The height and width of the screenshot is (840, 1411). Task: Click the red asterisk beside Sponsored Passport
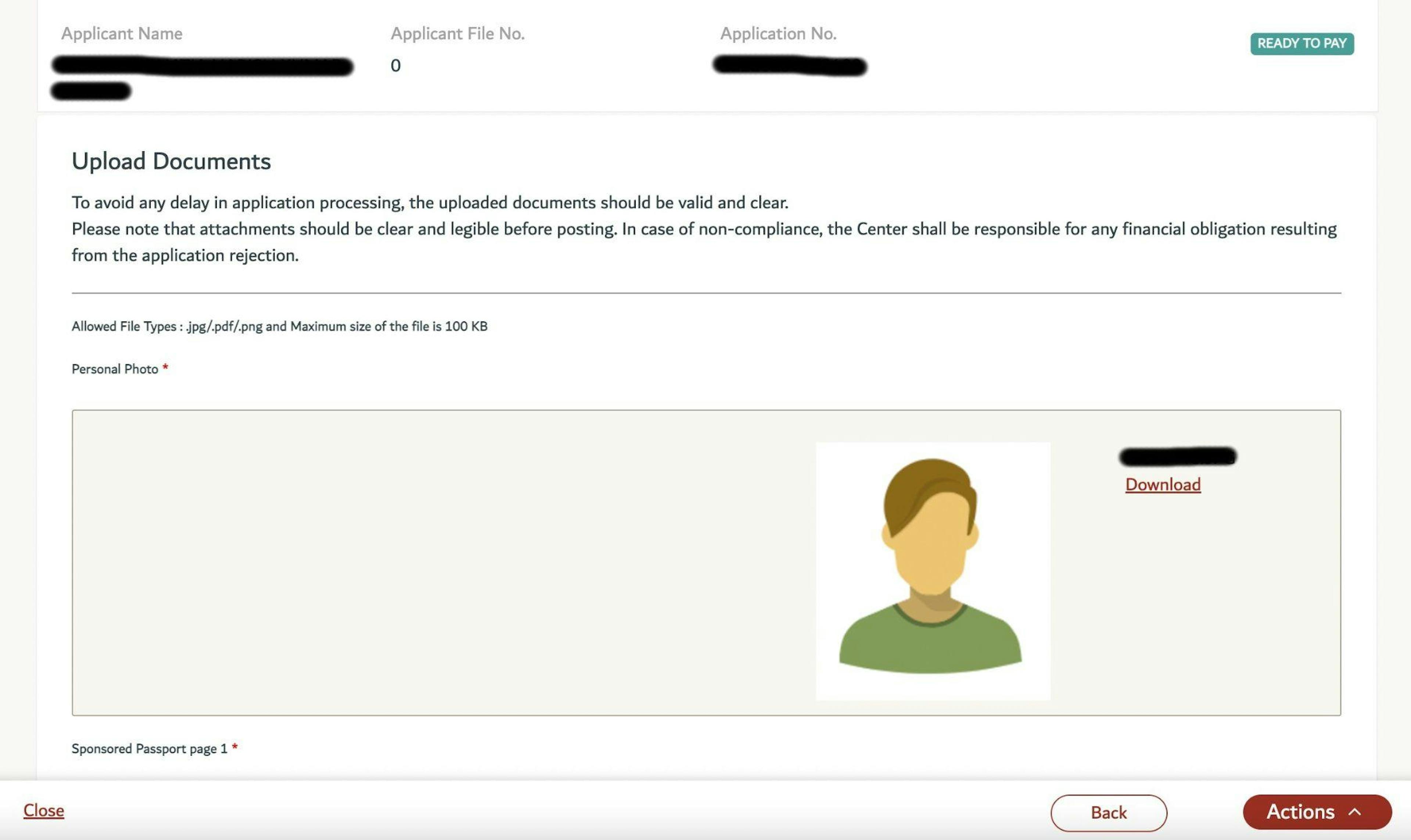pyautogui.click(x=234, y=747)
